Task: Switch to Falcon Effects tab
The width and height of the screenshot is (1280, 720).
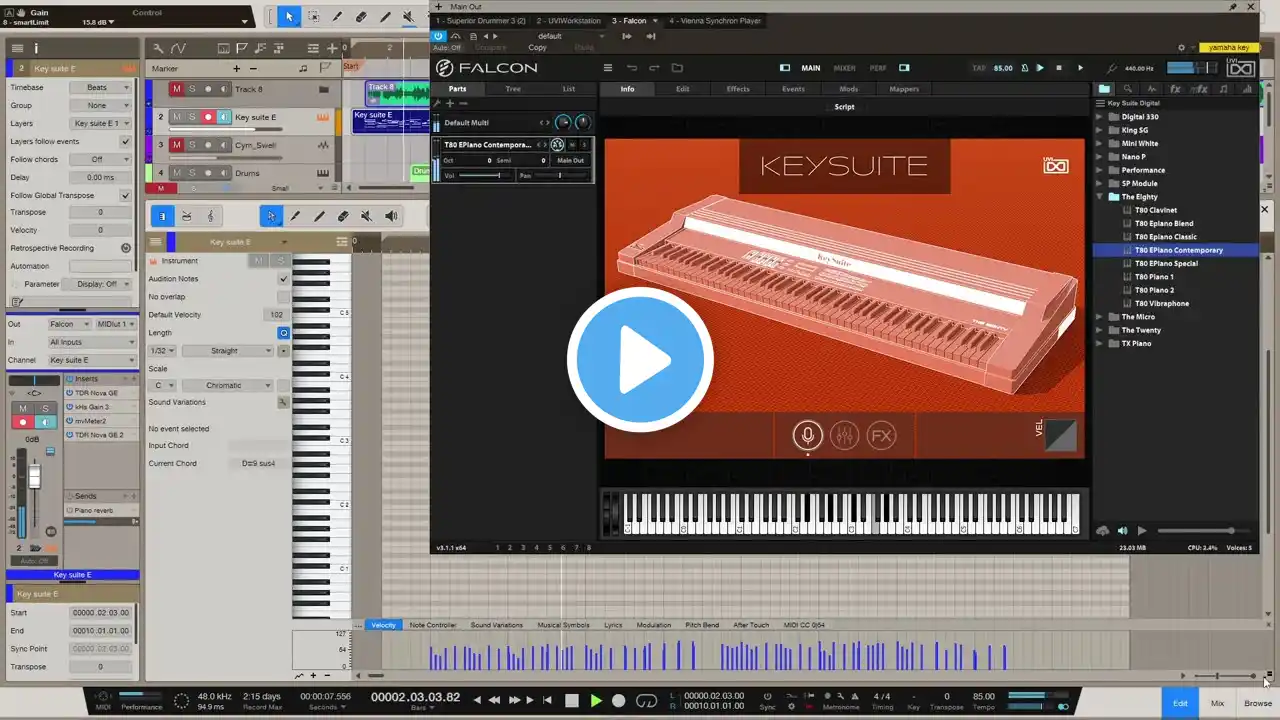Action: [x=738, y=89]
